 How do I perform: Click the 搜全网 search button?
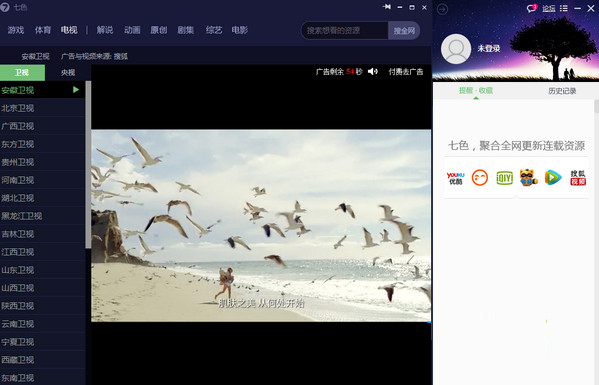[x=404, y=31]
